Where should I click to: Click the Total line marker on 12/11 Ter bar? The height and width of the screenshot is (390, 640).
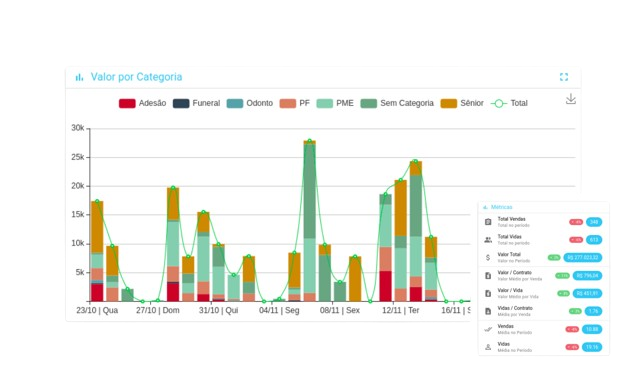pyautogui.click(x=400, y=180)
